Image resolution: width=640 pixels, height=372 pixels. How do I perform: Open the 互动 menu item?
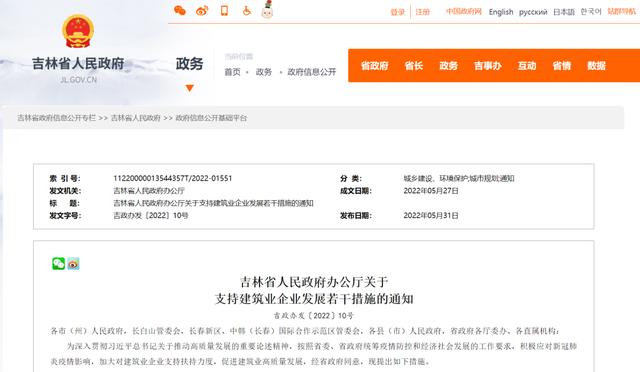click(x=527, y=66)
